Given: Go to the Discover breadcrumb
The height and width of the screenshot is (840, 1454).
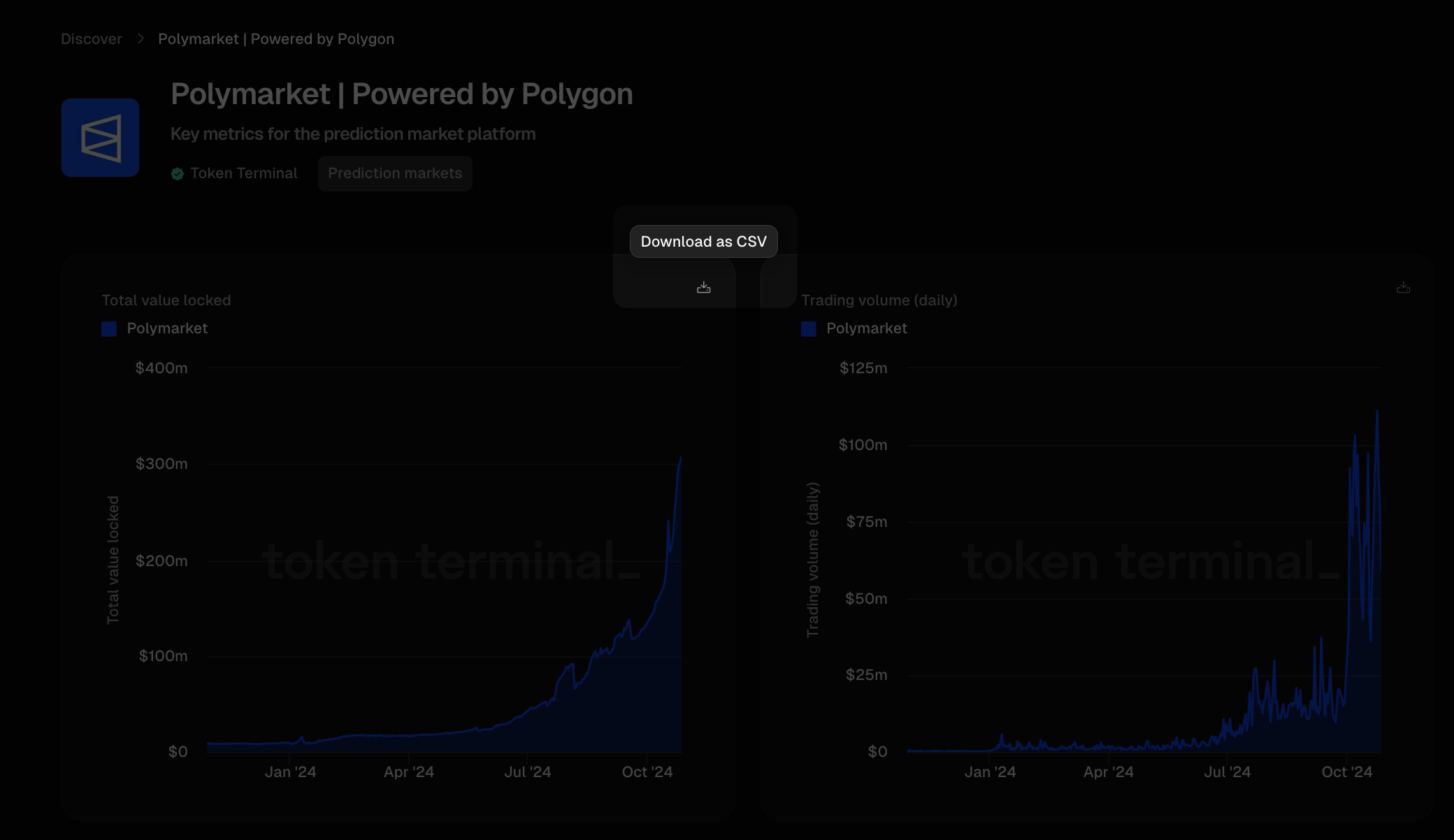Looking at the screenshot, I should click(x=92, y=39).
